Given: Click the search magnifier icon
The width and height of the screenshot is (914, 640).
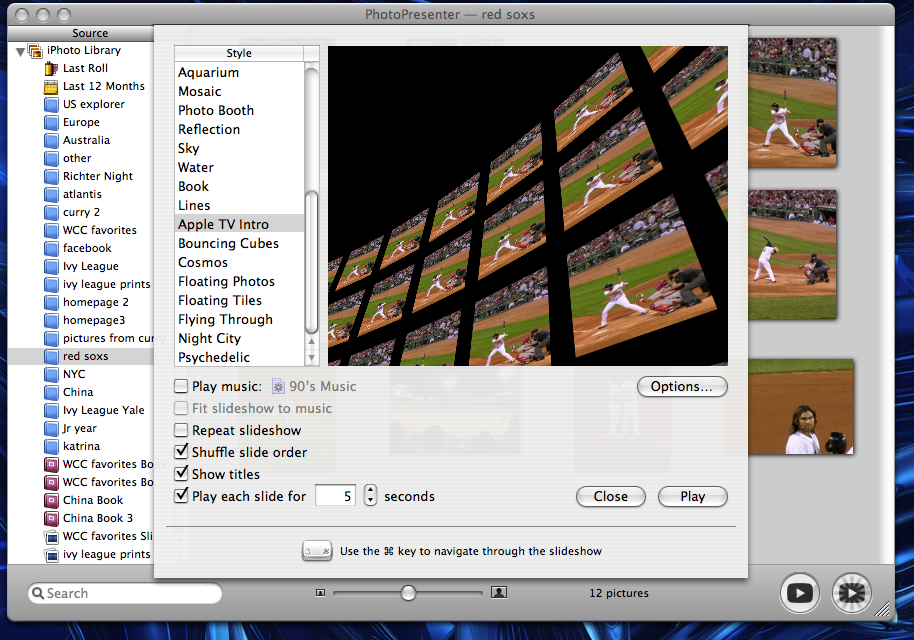Looking at the screenshot, I should point(38,593).
